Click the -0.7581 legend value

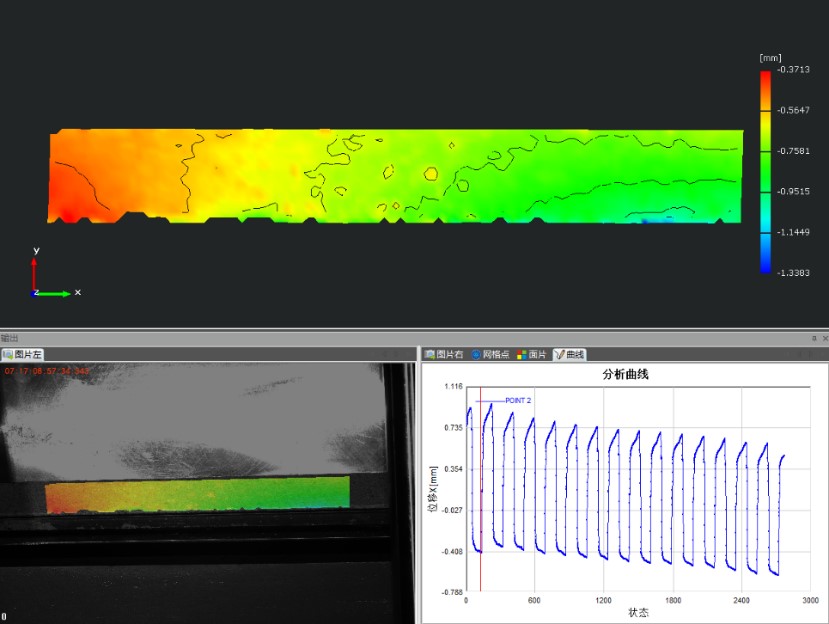[x=793, y=151]
